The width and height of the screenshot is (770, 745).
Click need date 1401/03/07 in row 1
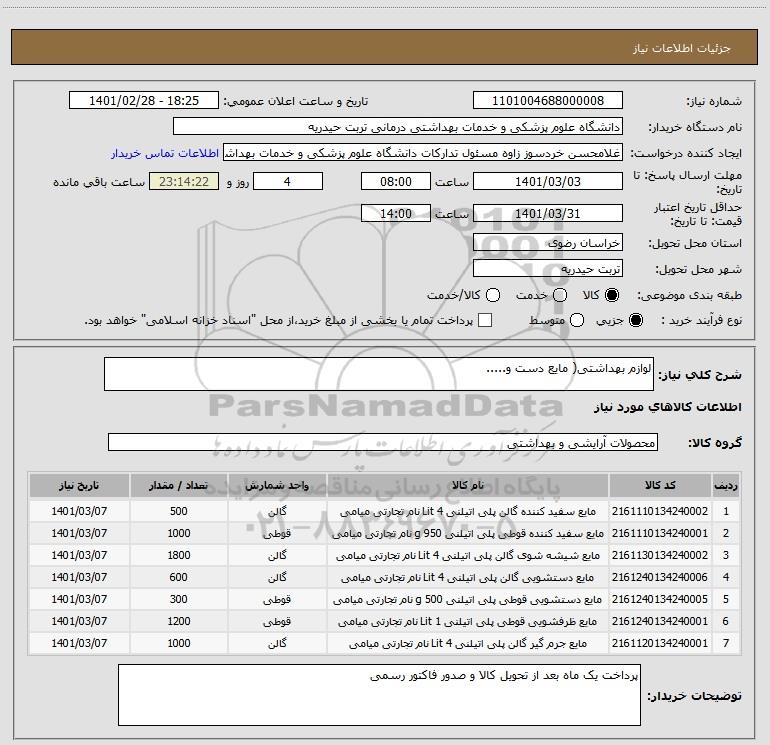(x=79, y=511)
